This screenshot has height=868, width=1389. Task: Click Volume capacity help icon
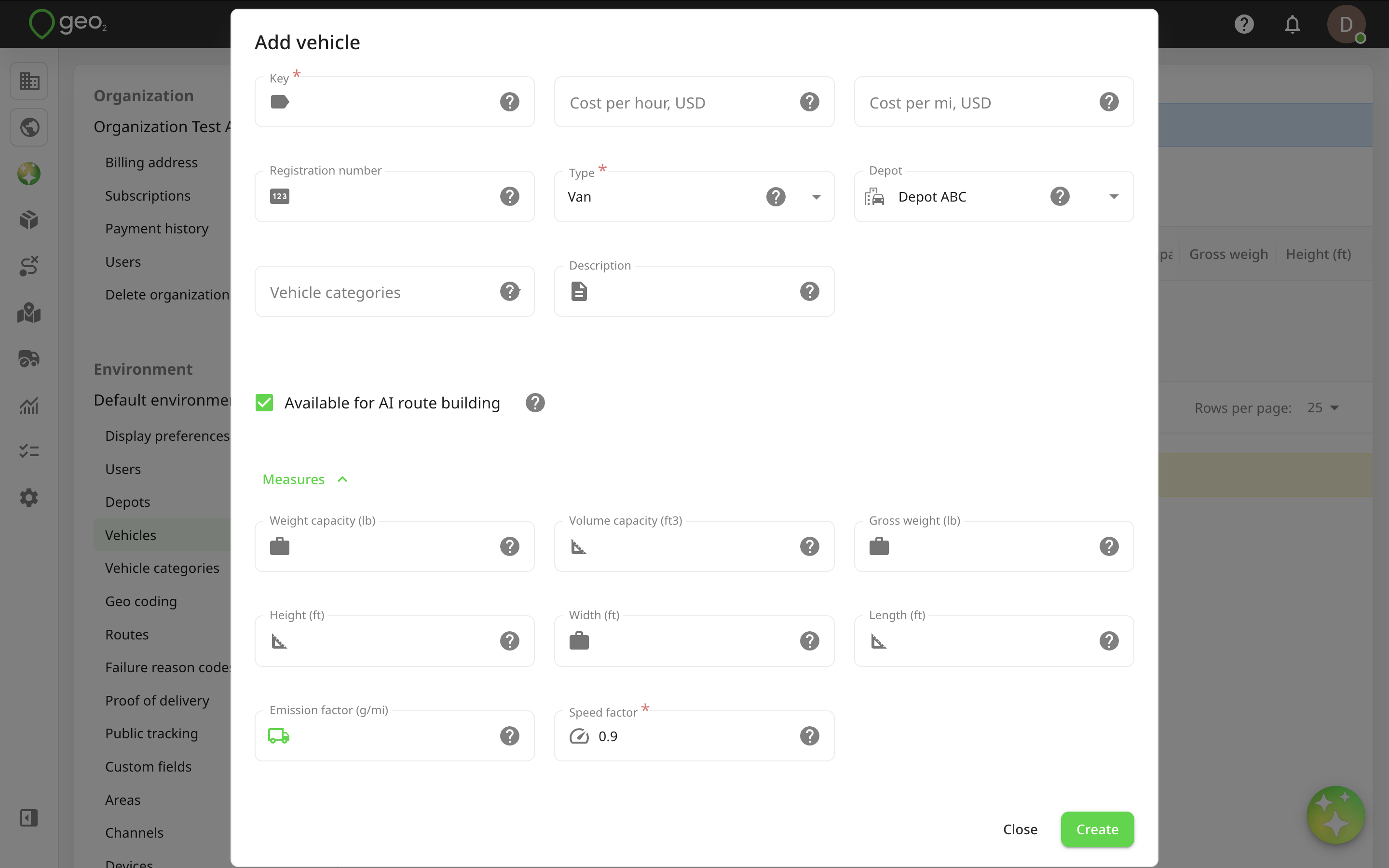809,546
